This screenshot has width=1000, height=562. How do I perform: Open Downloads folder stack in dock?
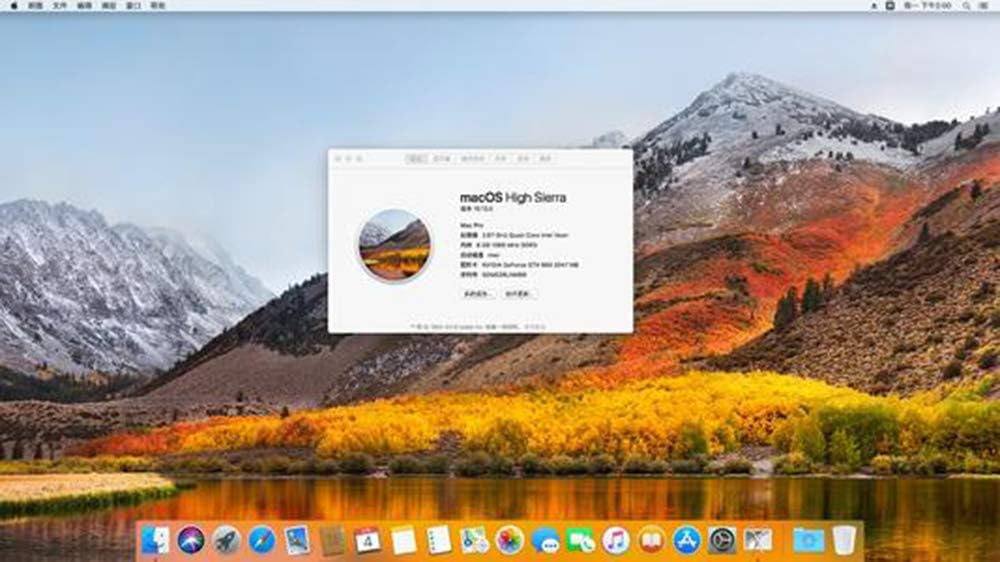[x=808, y=540]
